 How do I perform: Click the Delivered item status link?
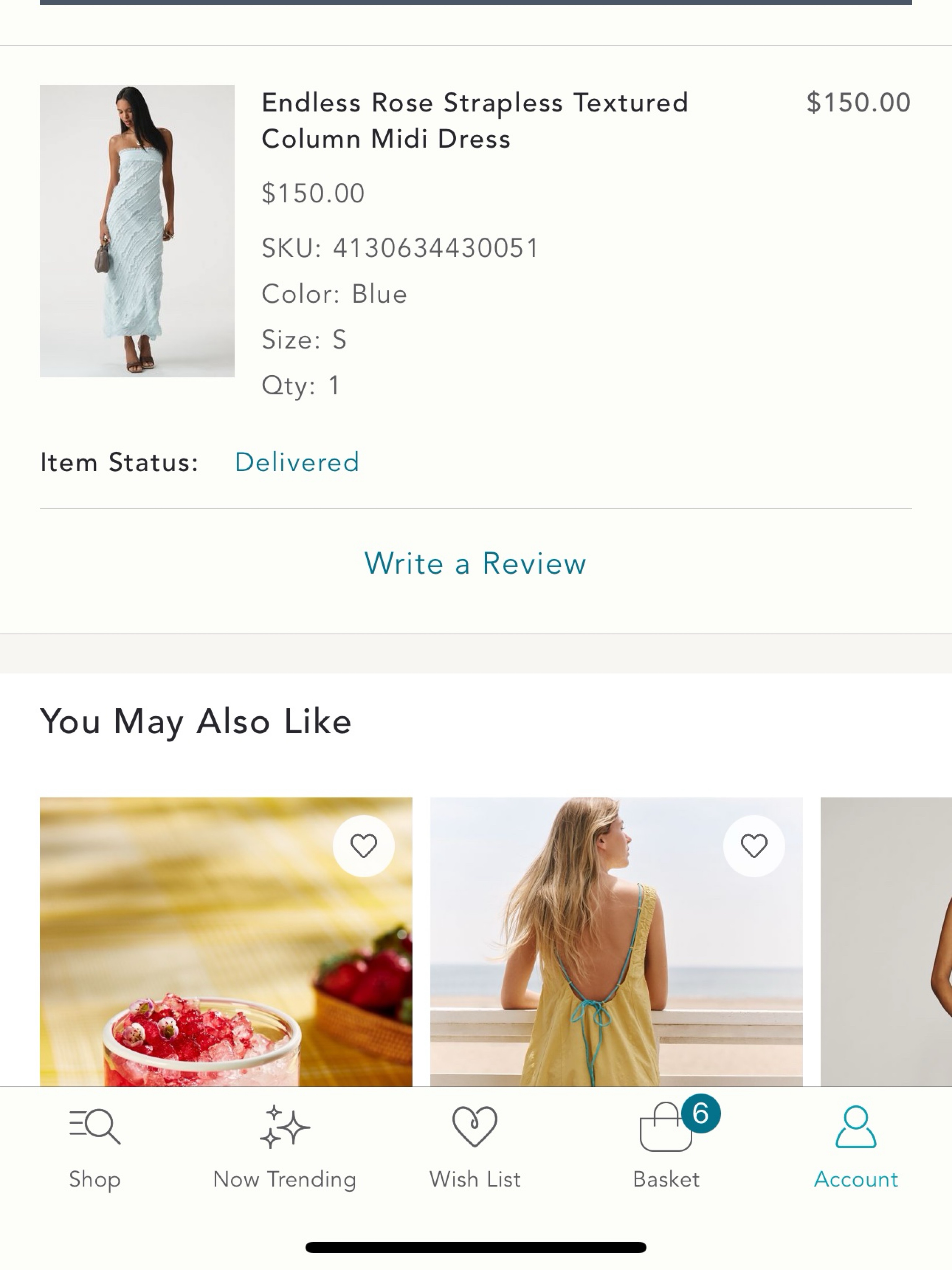[x=297, y=462]
